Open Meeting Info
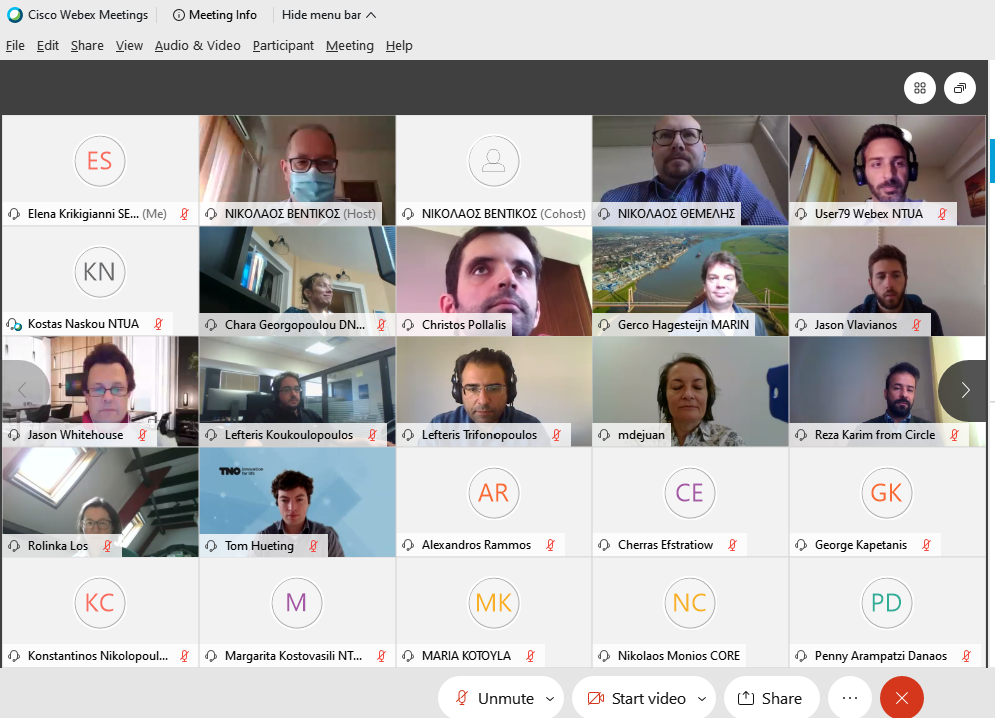The width and height of the screenshot is (995, 718). (x=214, y=15)
